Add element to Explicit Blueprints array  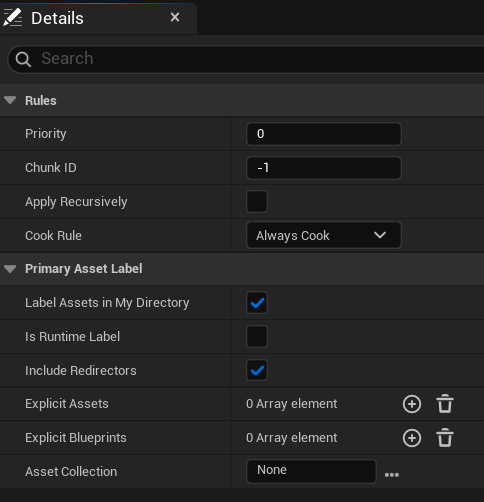(412, 438)
